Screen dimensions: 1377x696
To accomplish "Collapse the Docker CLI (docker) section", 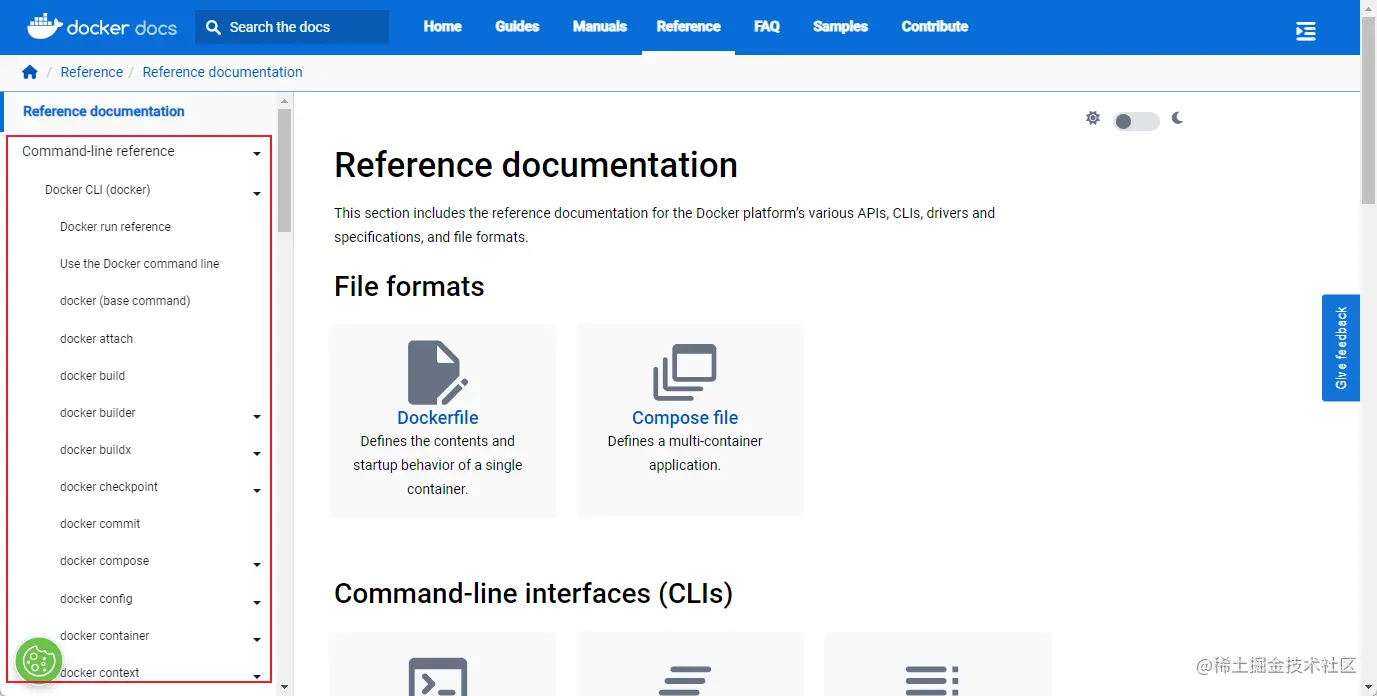I will pyautogui.click(x=257, y=192).
